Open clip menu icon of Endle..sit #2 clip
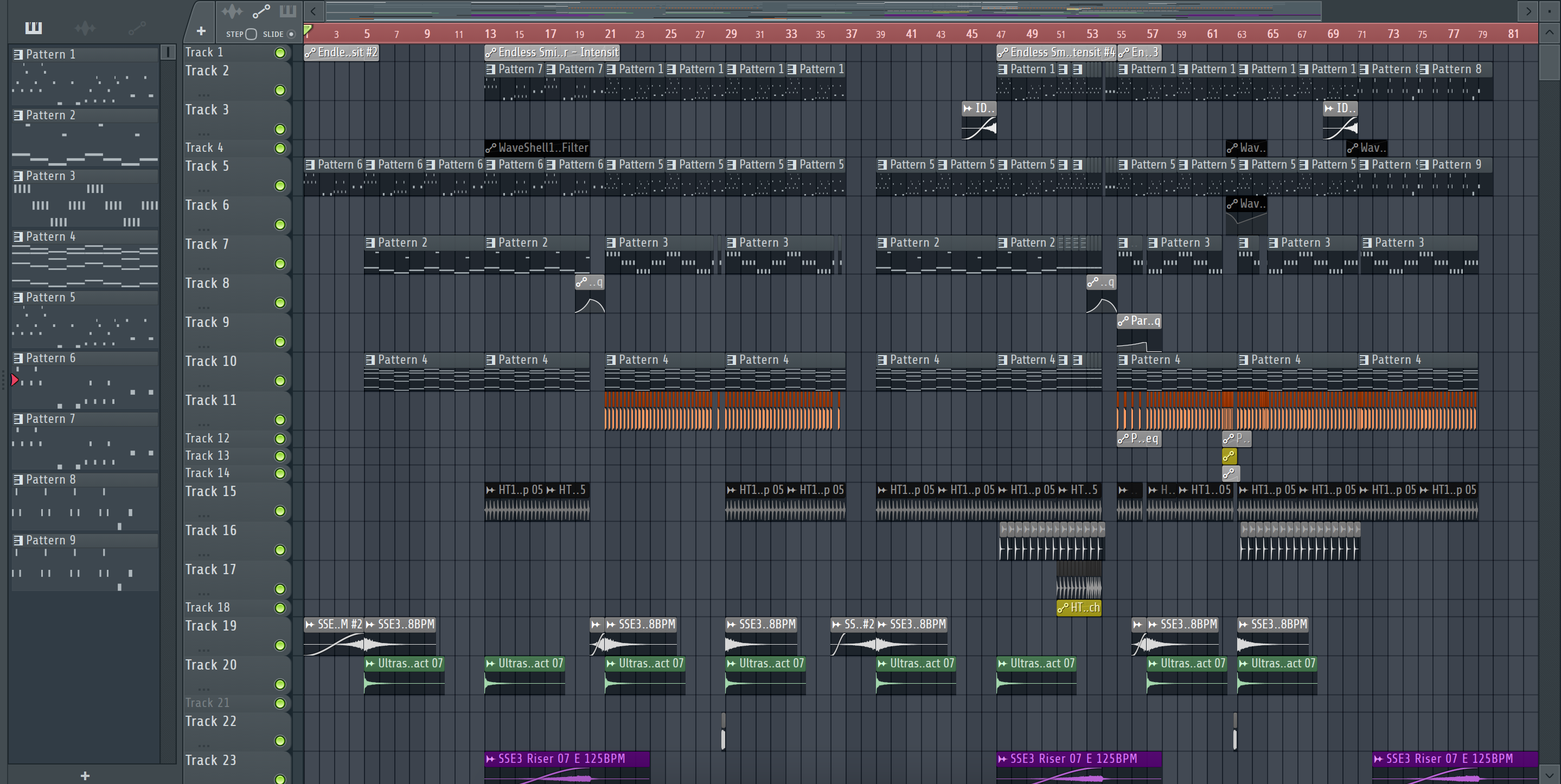Viewport: 1561px width, 784px height. pos(310,52)
